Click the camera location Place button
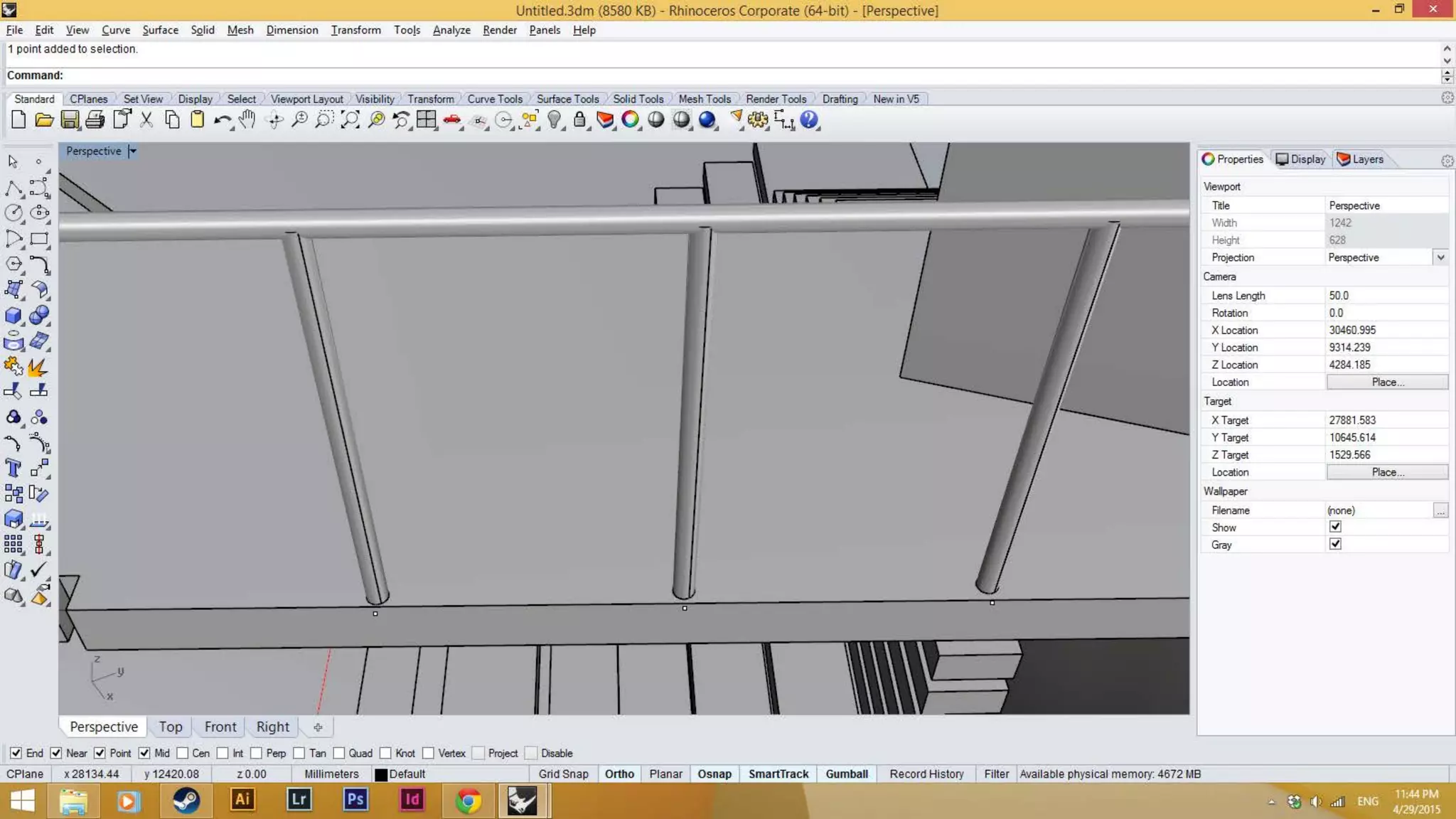 point(1386,382)
